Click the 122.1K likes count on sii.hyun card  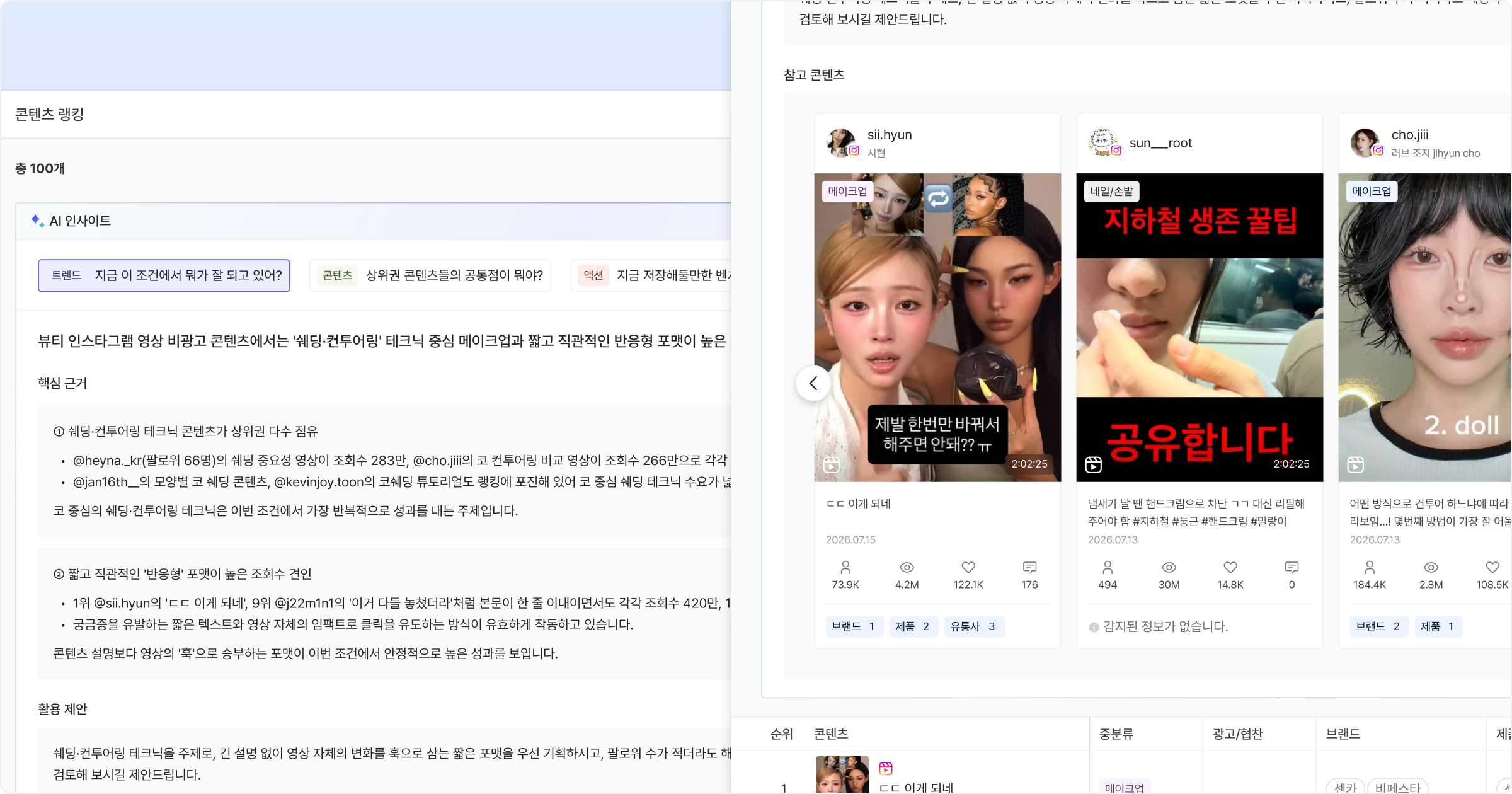tap(968, 585)
